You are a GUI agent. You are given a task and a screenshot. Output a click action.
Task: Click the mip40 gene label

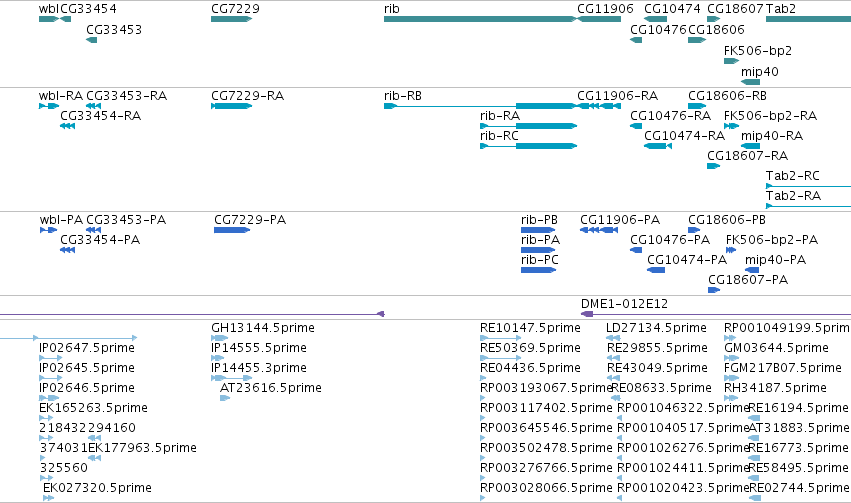[x=760, y=72]
